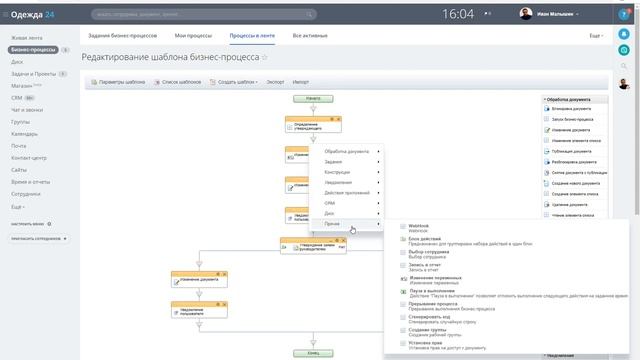640x360 pixels.
Task: Remove the left Уведомление пользователя block
Action: [224, 304]
